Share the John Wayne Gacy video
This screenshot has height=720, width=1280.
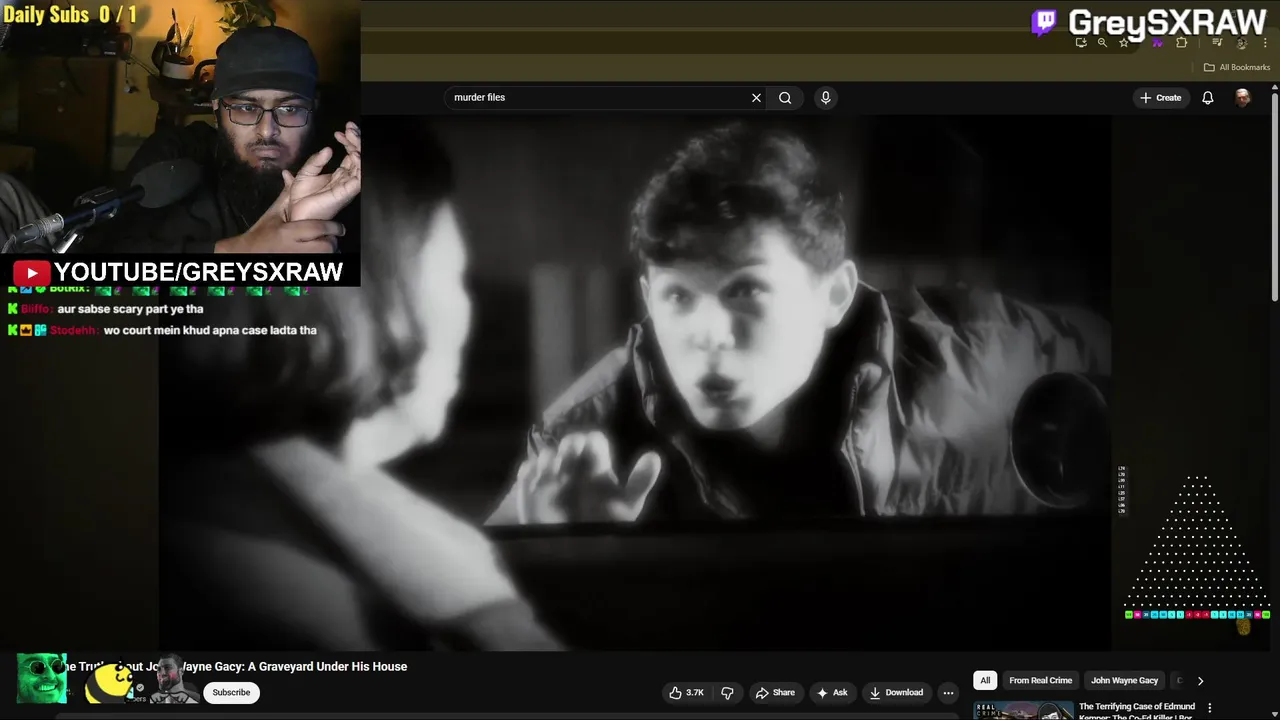tap(775, 692)
